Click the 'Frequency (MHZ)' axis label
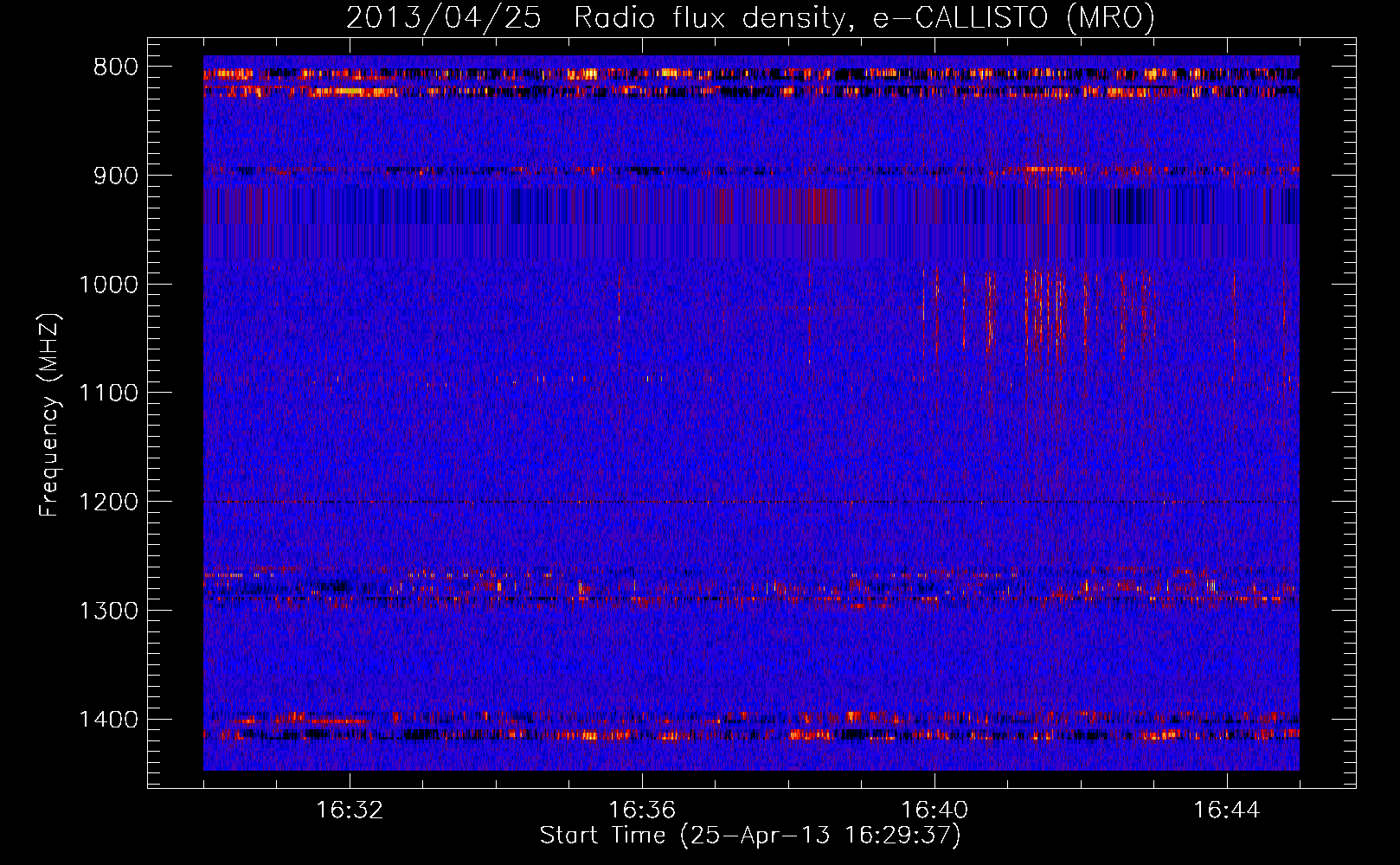Screen dimensions: 1400x865 pyautogui.click(x=50, y=415)
